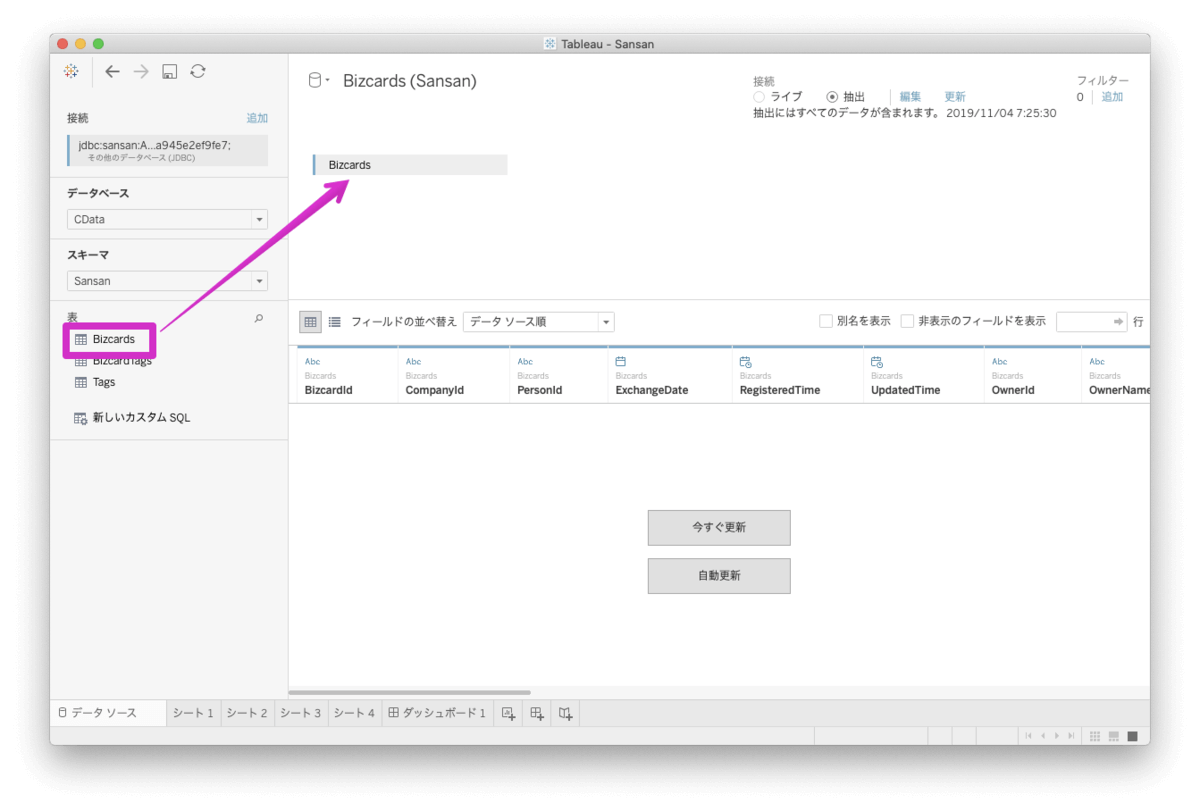This screenshot has width=1200, height=811.
Task: Add a new dashboard with the tab icon
Action: coord(537,713)
